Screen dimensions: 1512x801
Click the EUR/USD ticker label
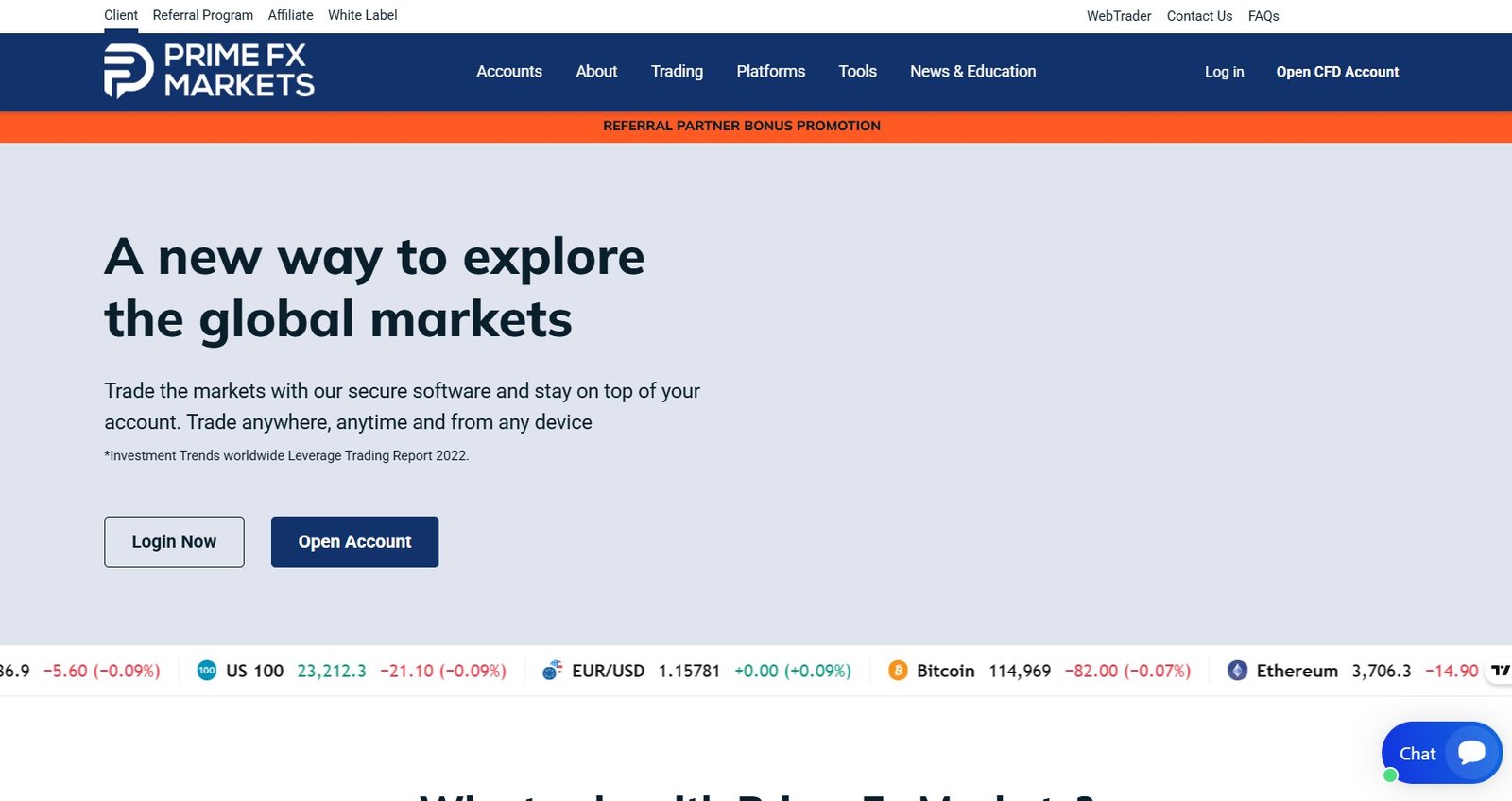(608, 671)
